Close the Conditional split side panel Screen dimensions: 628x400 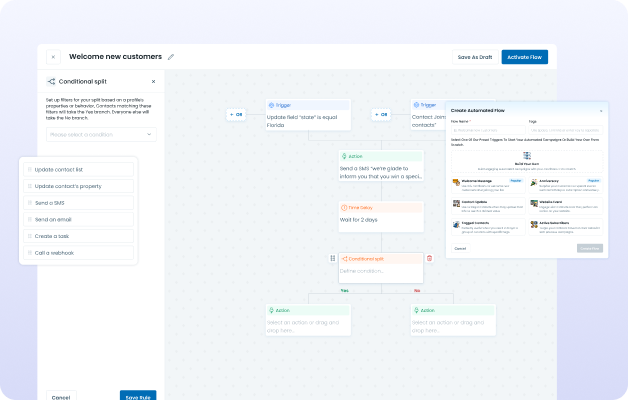pyautogui.click(x=153, y=81)
